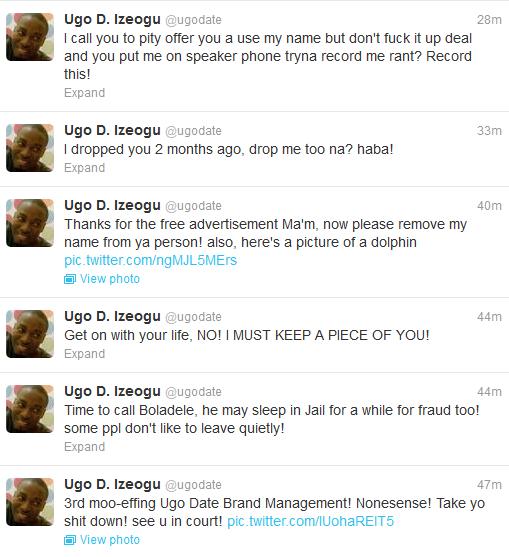This screenshot has height=557, width=509.
Task: Click photo icon beside dolphin tweet's View photo
Action: click(x=70, y=279)
